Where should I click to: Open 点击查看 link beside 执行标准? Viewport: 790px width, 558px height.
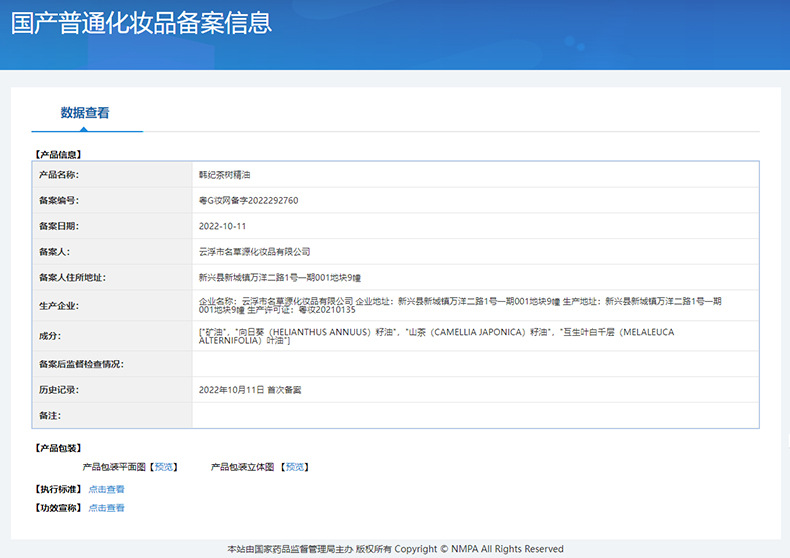tap(106, 489)
